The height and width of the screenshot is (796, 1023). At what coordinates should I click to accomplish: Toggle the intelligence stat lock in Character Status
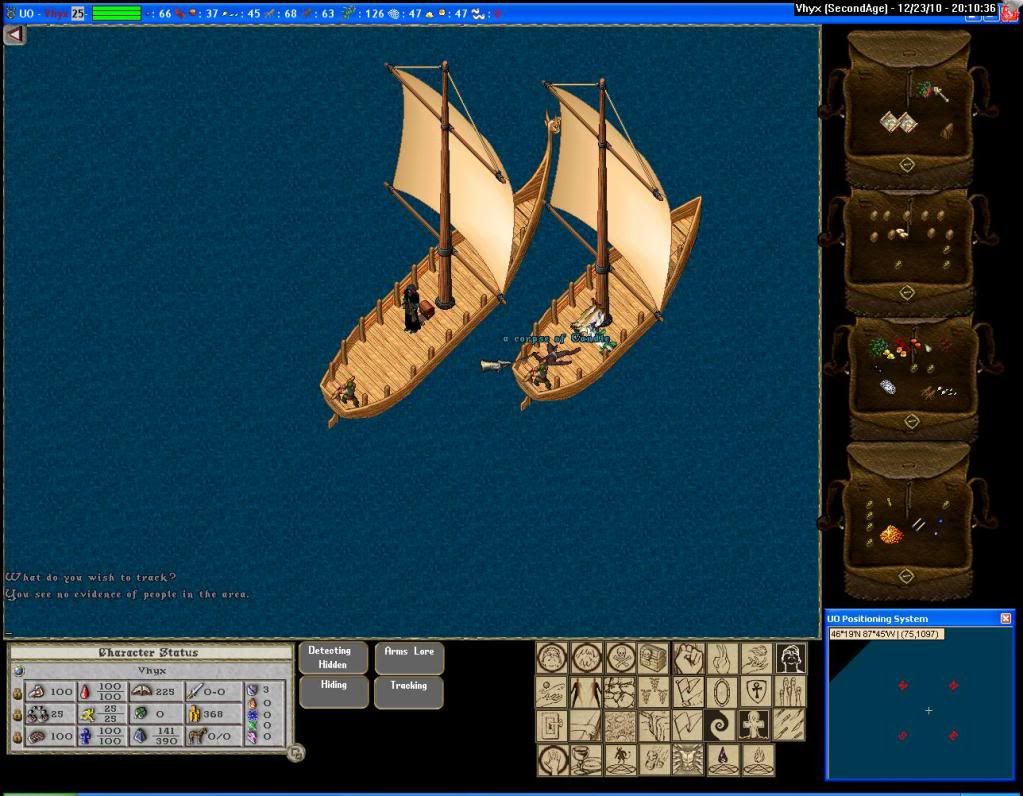point(18,737)
